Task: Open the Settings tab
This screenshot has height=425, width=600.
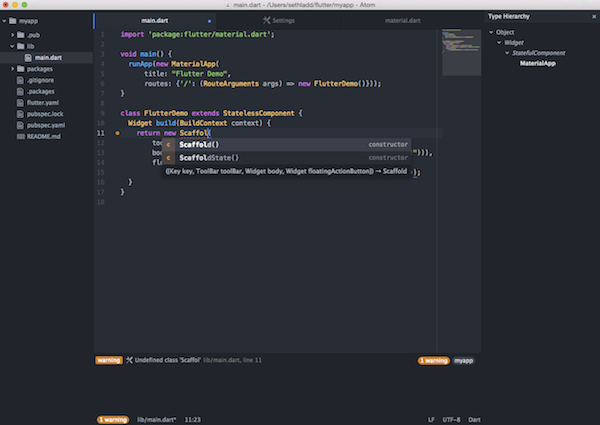Action: click(279, 21)
